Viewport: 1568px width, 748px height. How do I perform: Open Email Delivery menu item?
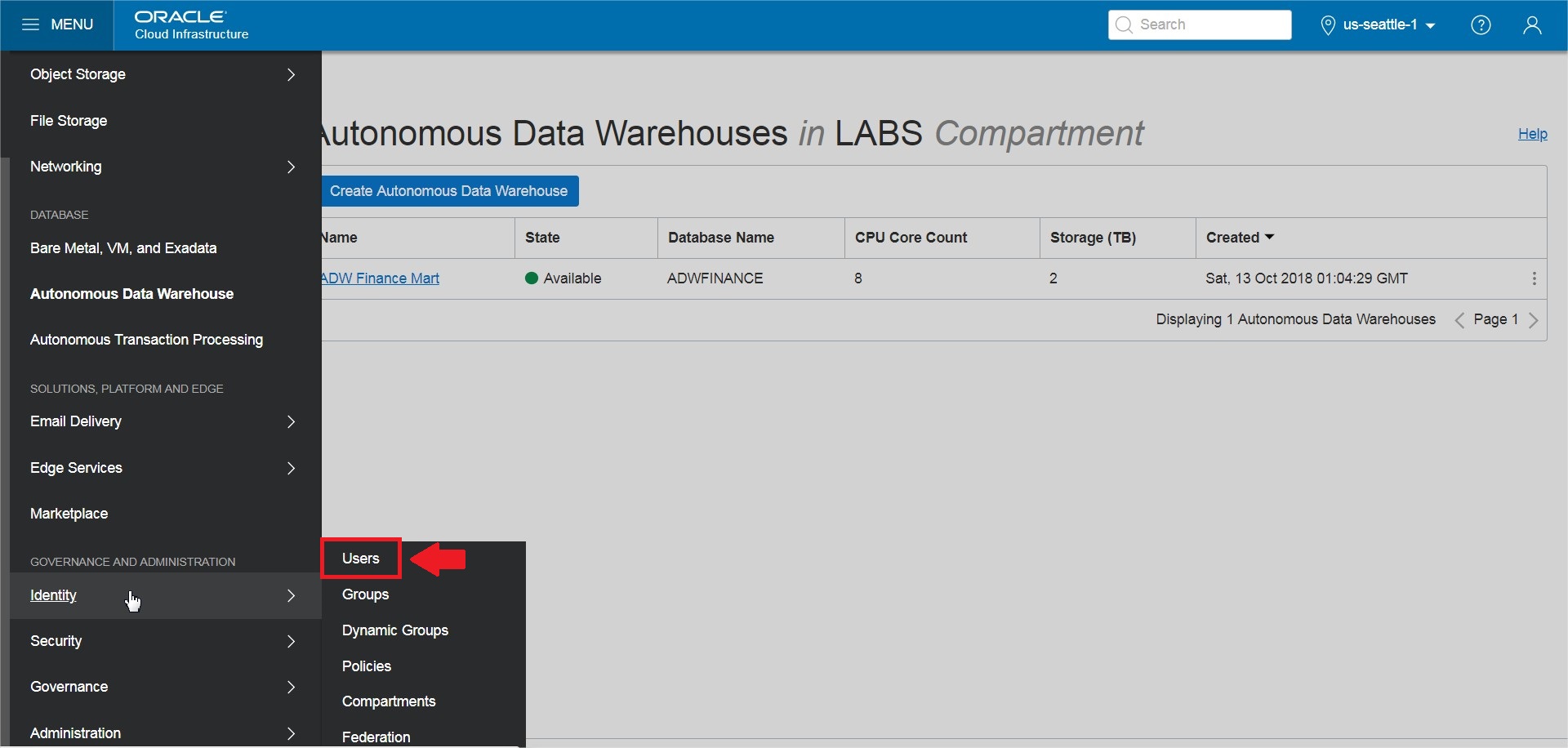[76, 421]
